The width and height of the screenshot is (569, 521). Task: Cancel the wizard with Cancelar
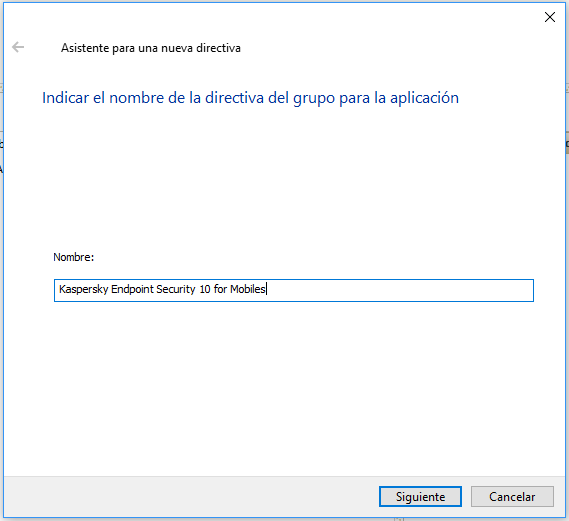click(512, 496)
